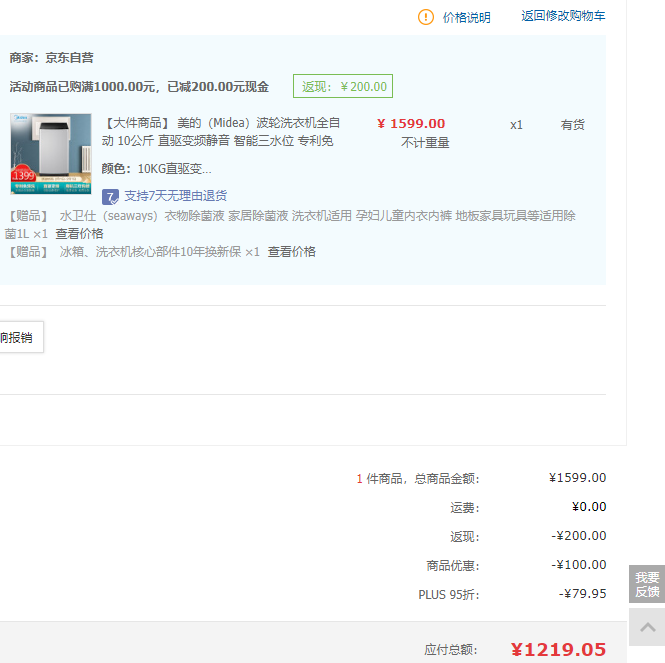Click the PLUS 95折 discount value -¥79.95
665x663 pixels.
click(582, 593)
